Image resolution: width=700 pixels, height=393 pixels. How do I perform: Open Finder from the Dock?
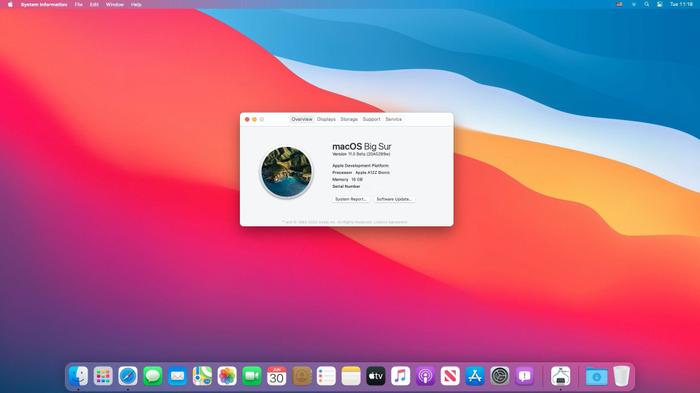tap(79, 376)
